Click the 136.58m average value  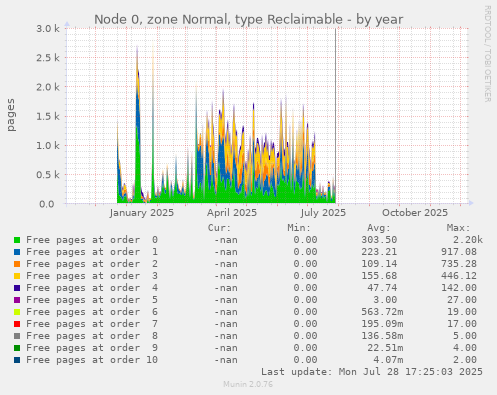click(382, 336)
